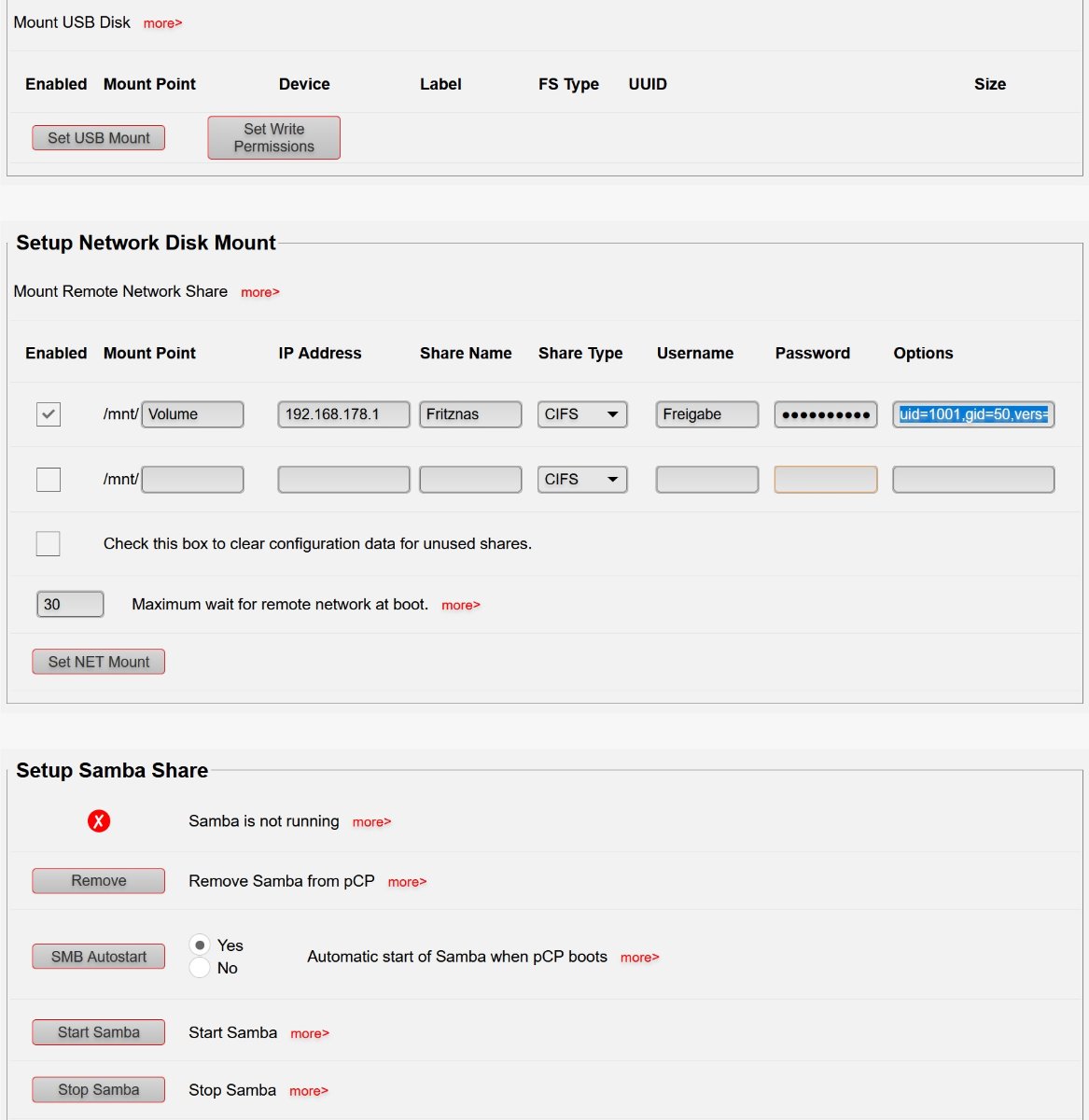Open the CIFS share type dropdown for Fritznas
1089x1120 pixels.
coord(581,414)
